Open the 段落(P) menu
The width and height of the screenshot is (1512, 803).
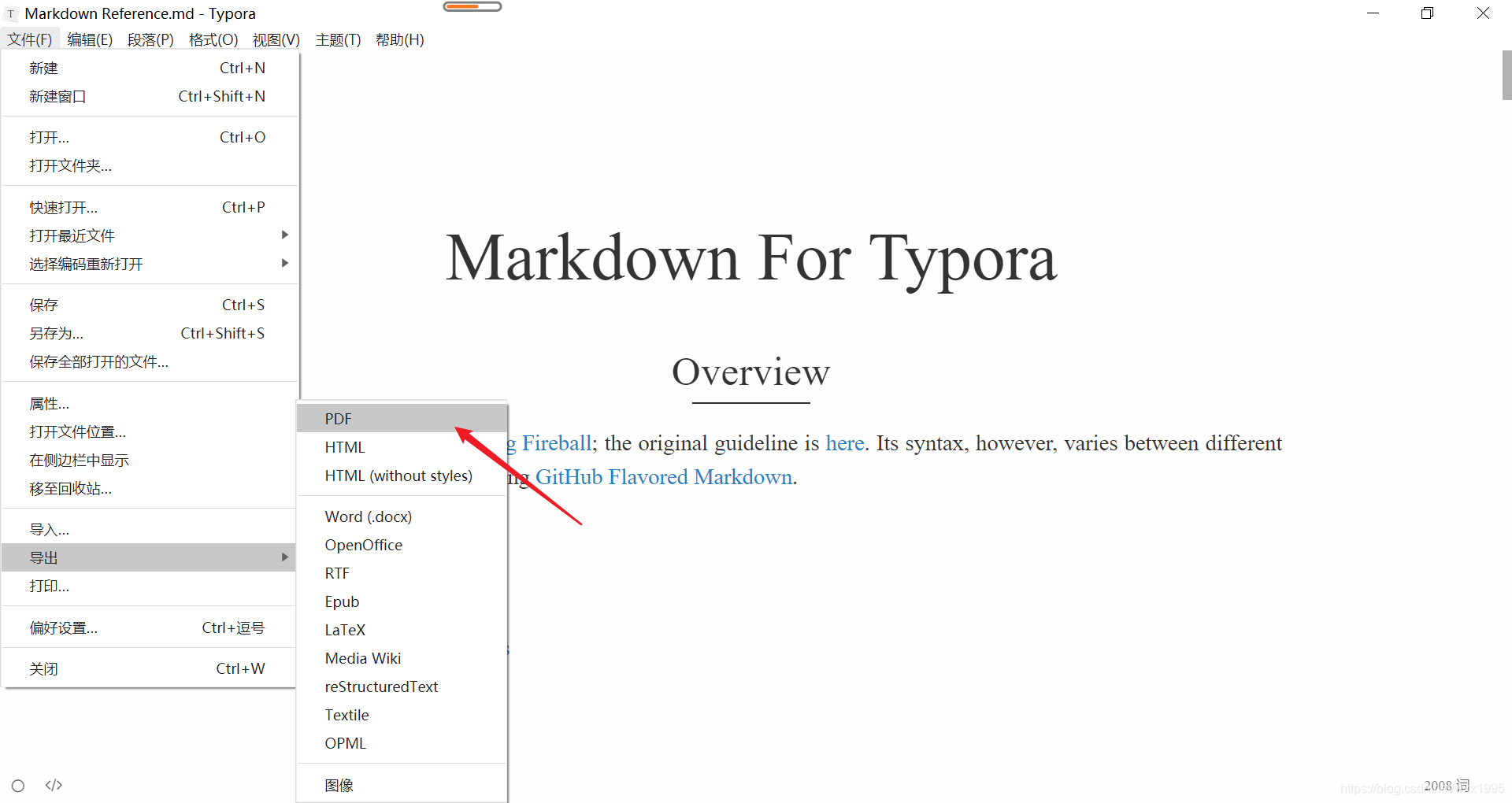[150, 39]
